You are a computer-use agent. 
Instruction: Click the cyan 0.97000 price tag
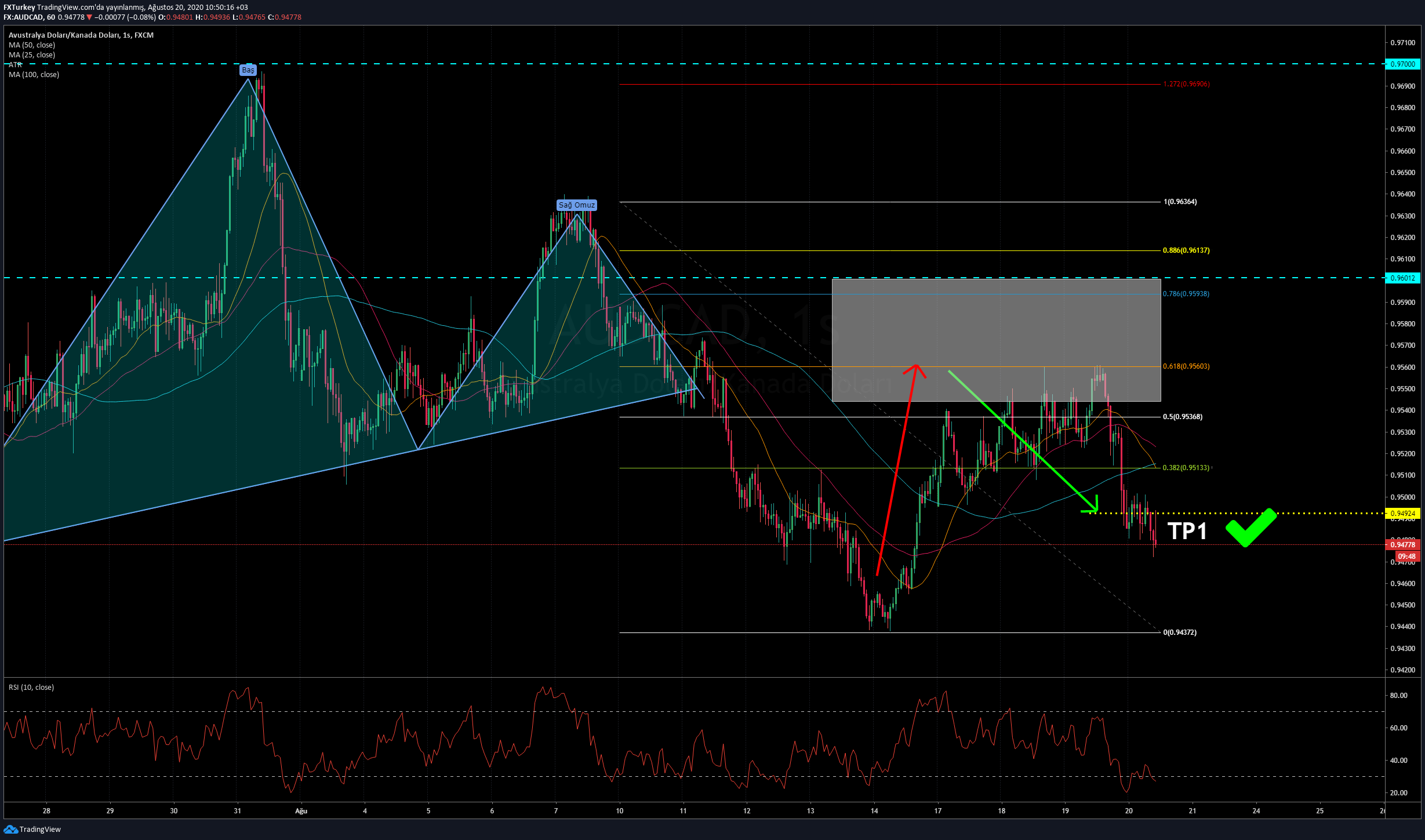click(1402, 64)
